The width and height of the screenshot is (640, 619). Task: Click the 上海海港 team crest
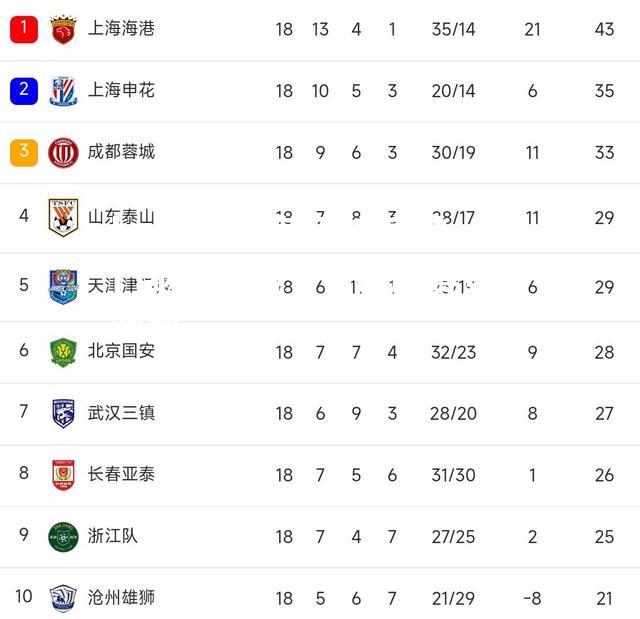coord(63,29)
